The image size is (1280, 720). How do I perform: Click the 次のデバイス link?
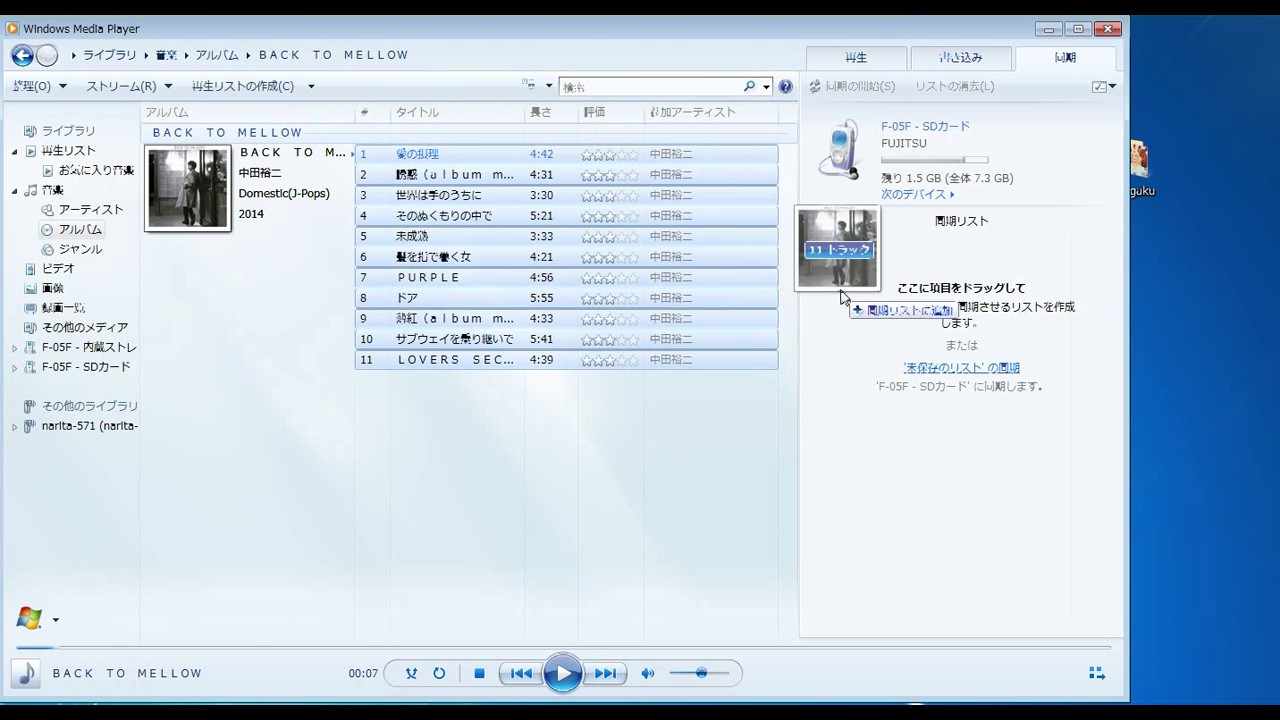(x=917, y=194)
